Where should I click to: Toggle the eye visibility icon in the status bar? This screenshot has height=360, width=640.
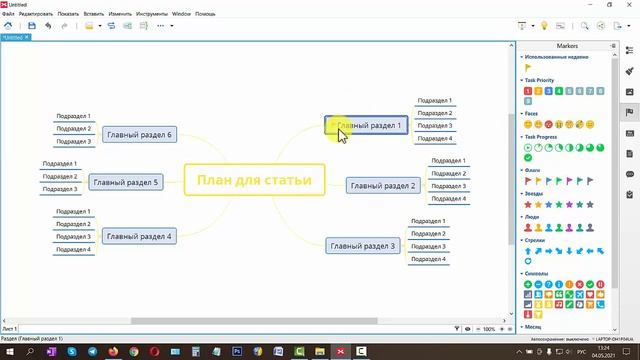click(x=467, y=329)
